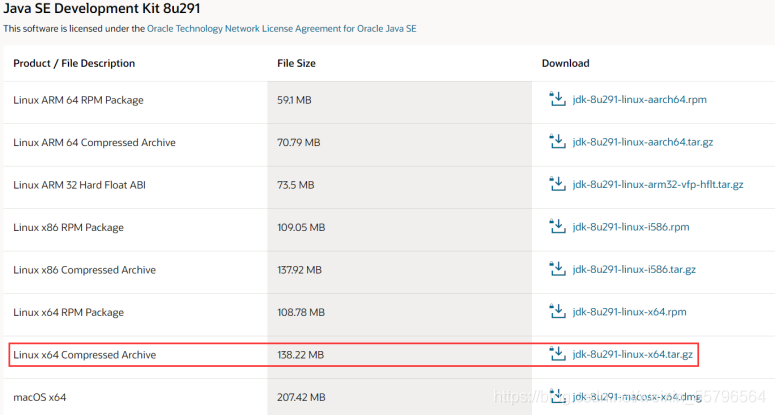Viewport: 775px width, 415px height.
Task: Select the macOS x64 text
Action: click(40, 397)
